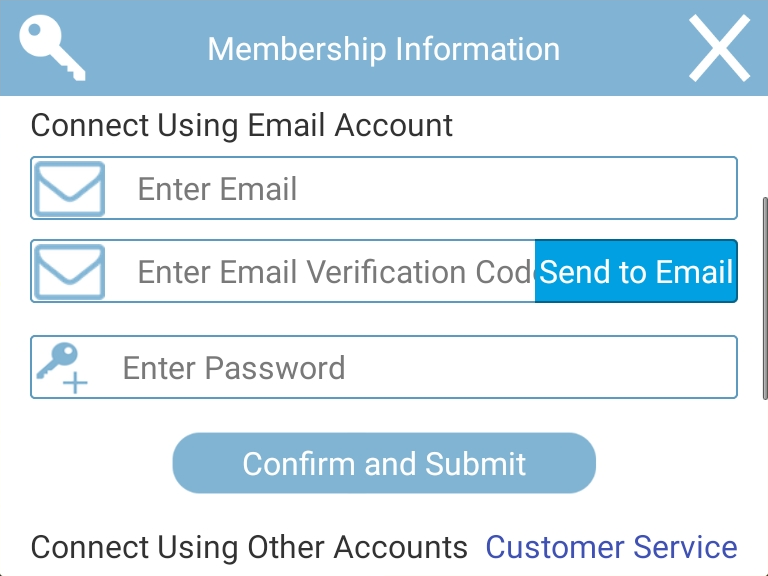
Task: Submit form with Confirm and Submit button
Action: (384, 463)
